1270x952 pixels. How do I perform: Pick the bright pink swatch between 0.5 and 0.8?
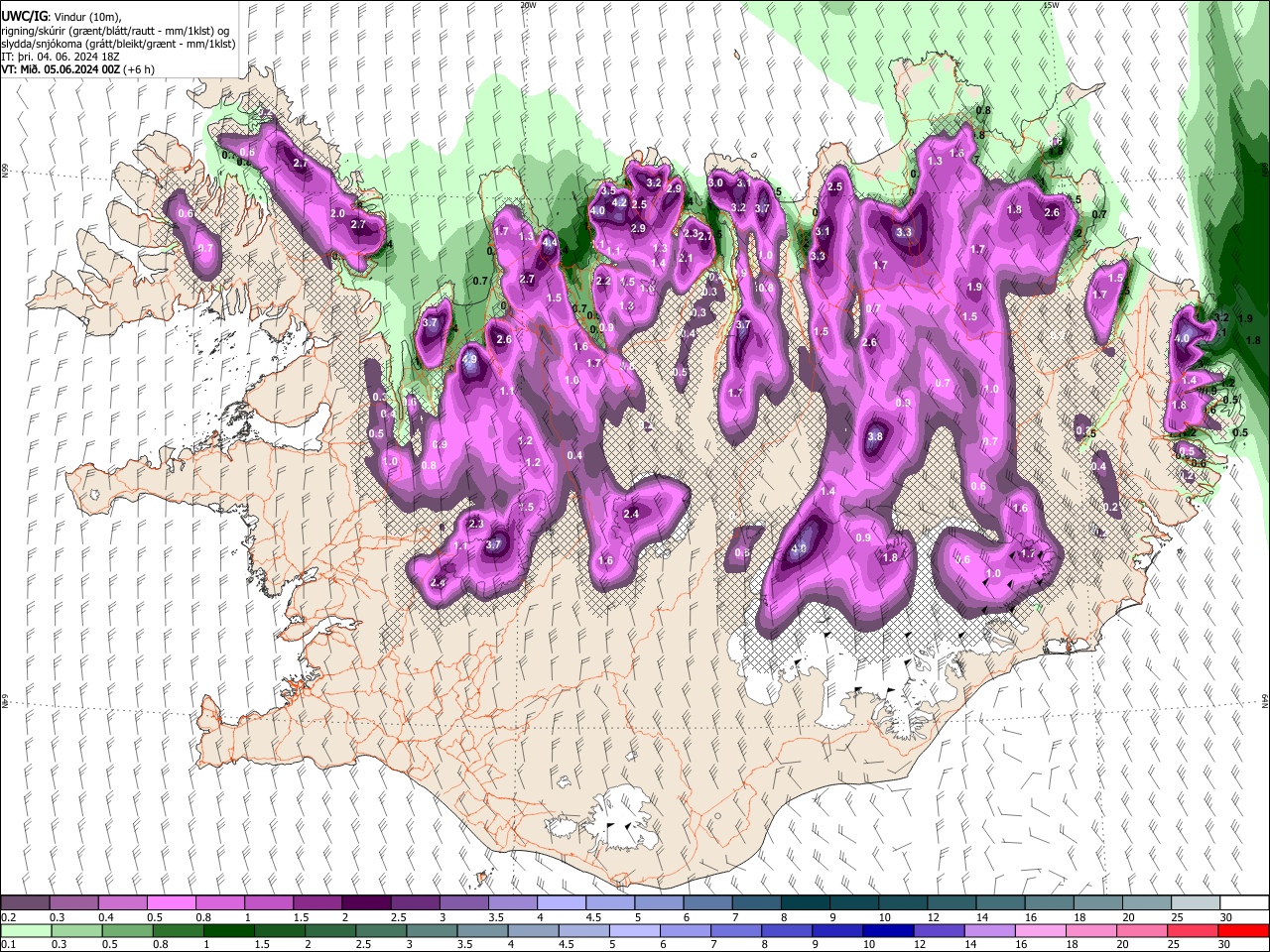point(171,903)
